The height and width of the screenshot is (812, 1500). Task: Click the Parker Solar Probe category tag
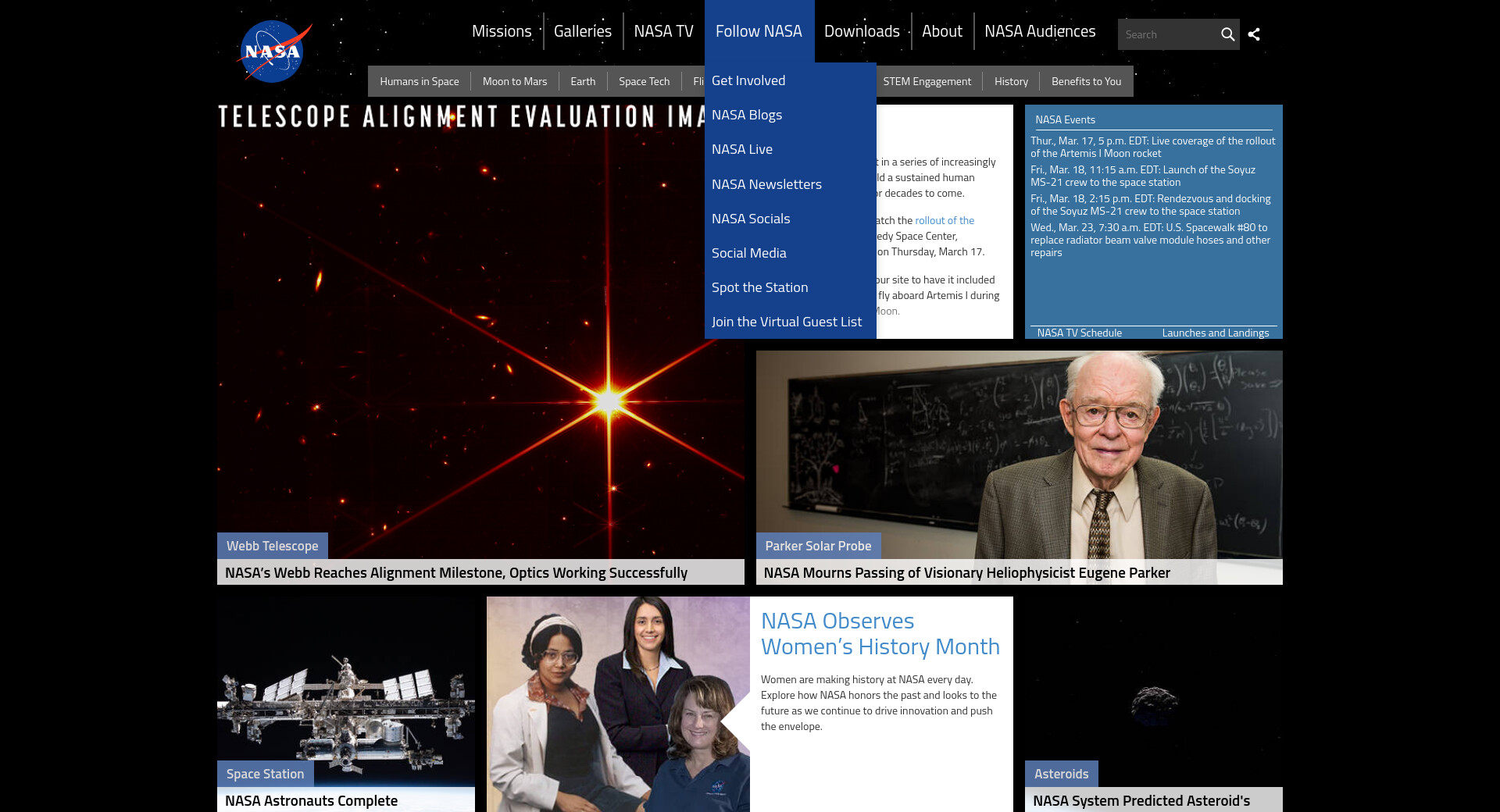(x=818, y=546)
